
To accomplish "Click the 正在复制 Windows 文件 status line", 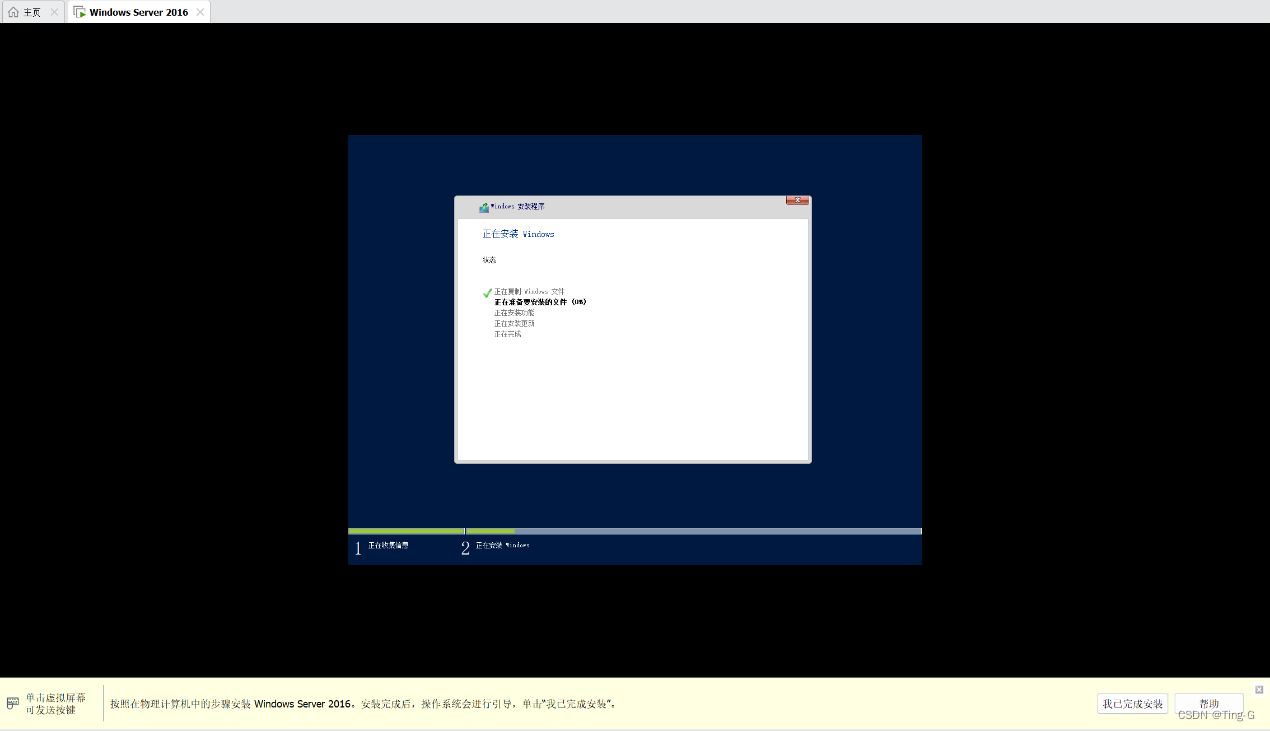I will click(x=529, y=291).
